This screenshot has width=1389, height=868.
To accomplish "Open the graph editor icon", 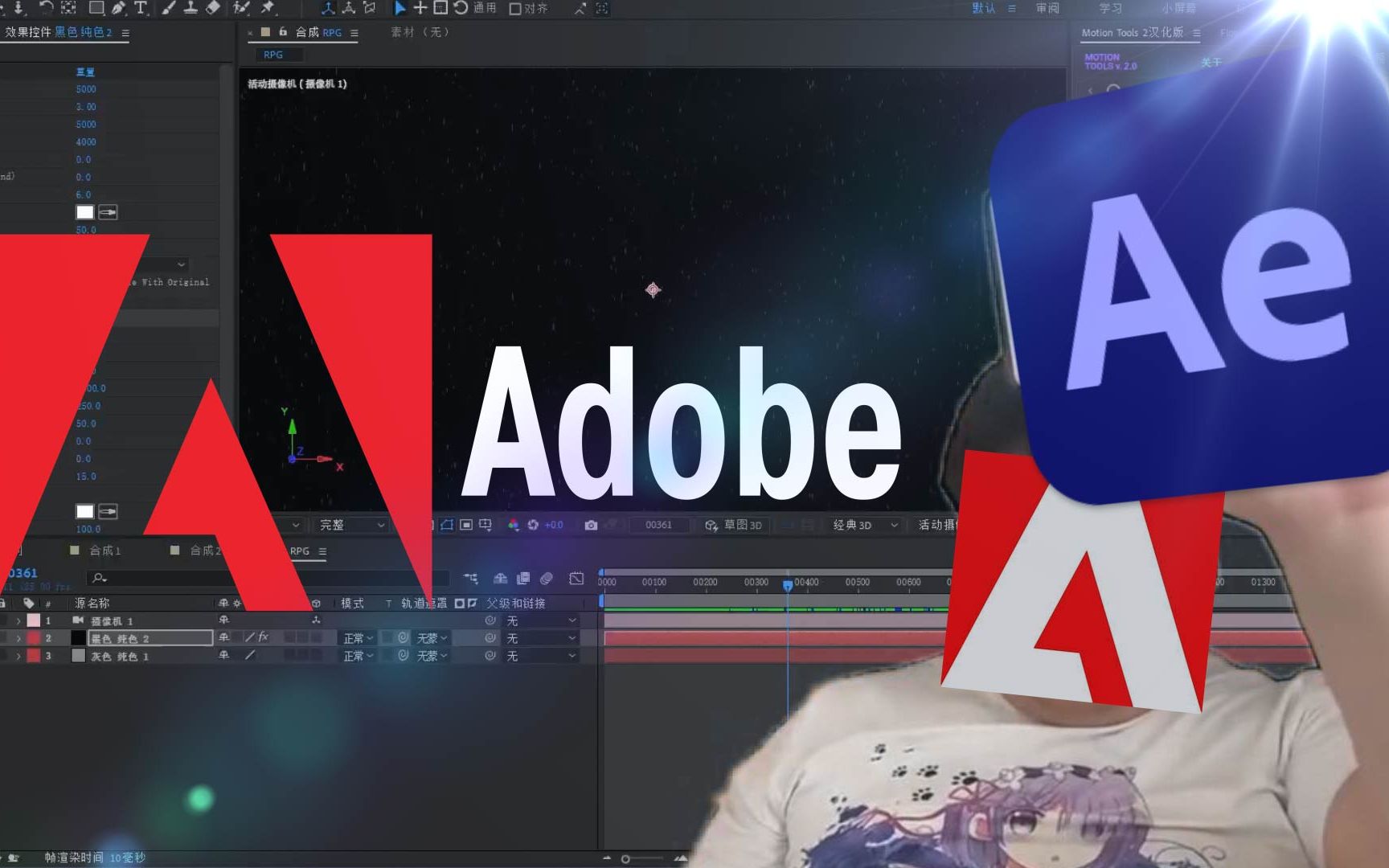I will pyautogui.click(x=576, y=579).
